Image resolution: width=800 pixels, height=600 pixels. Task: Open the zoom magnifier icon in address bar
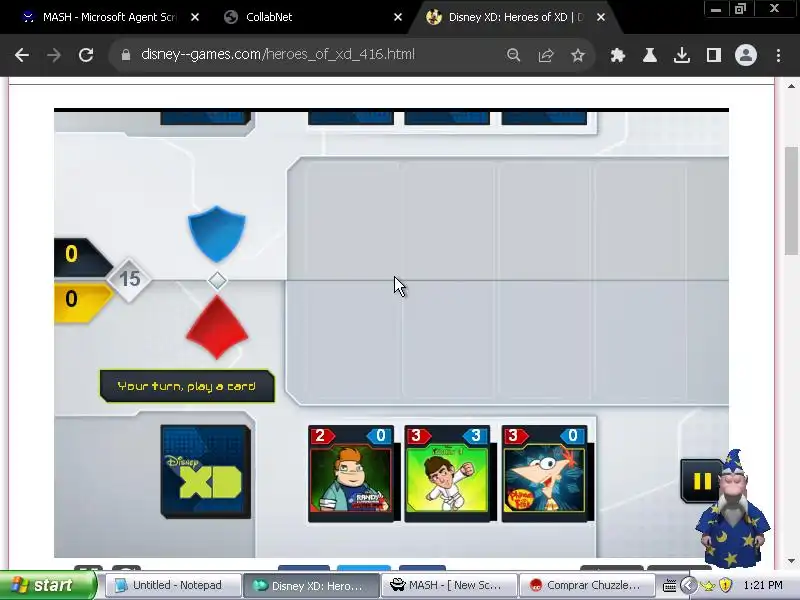[x=513, y=55]
